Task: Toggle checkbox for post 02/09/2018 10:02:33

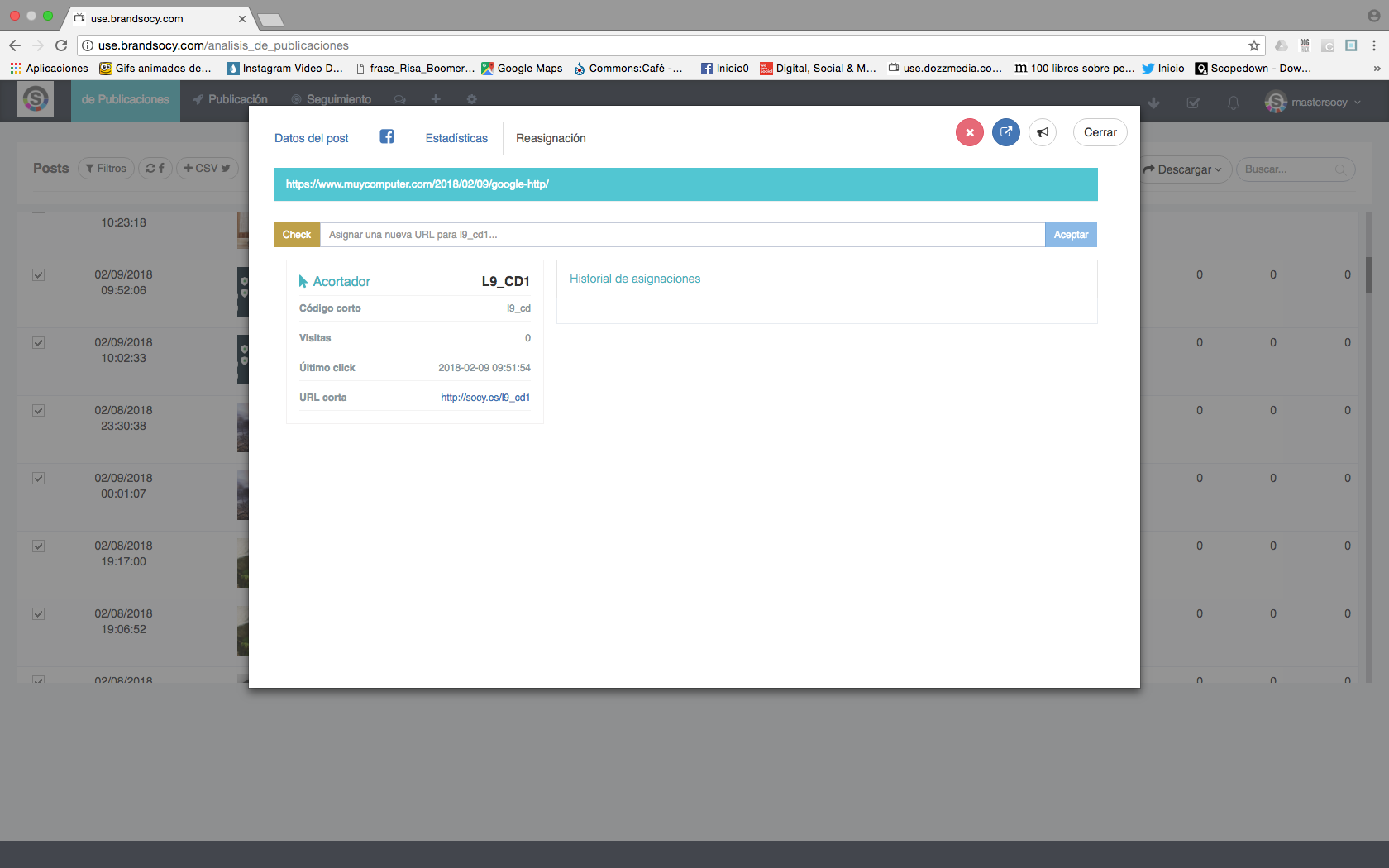Action: tap(38, 343)
